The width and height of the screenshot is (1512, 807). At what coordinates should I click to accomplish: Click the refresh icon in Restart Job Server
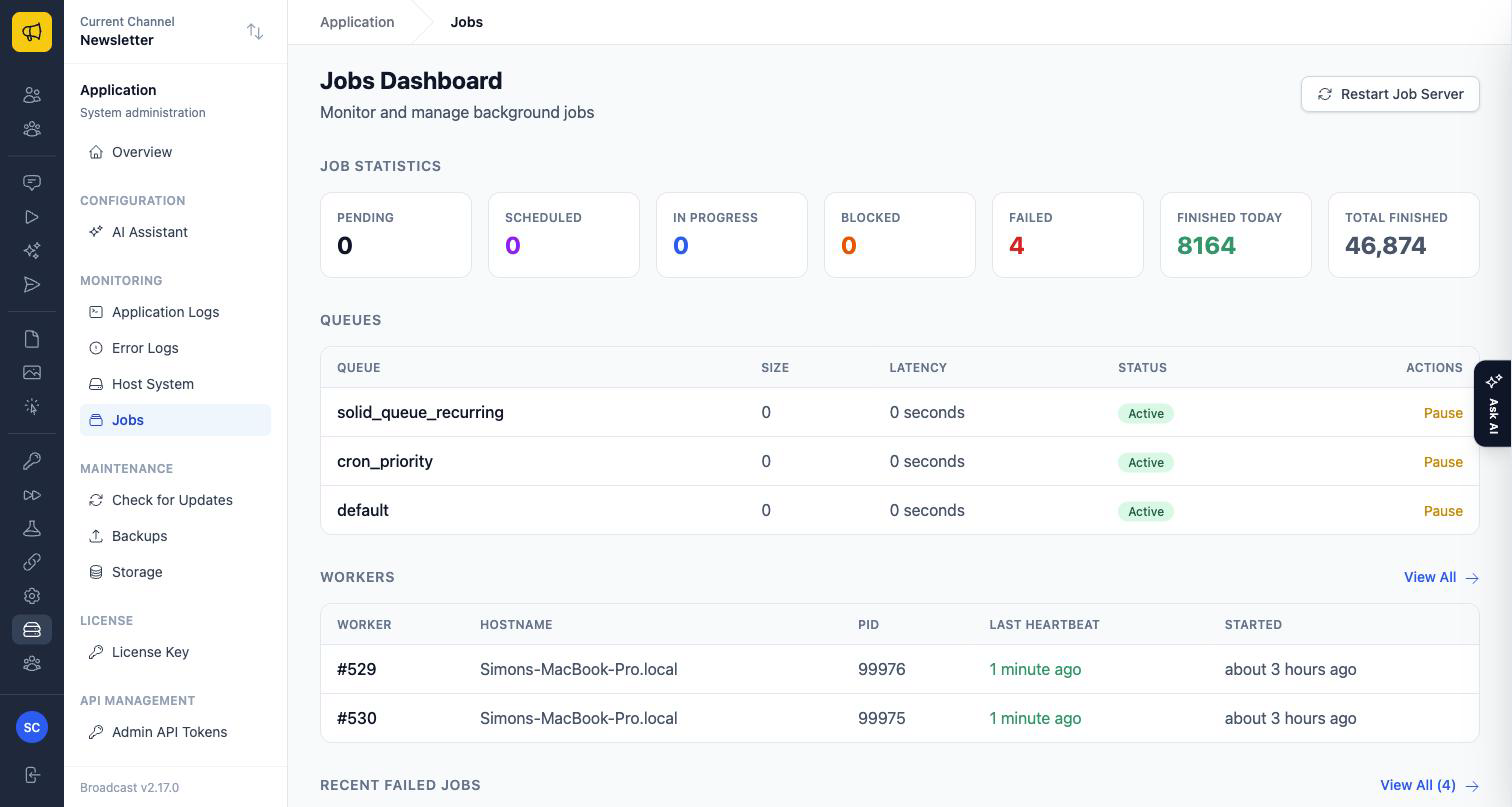coord(1325,94)
